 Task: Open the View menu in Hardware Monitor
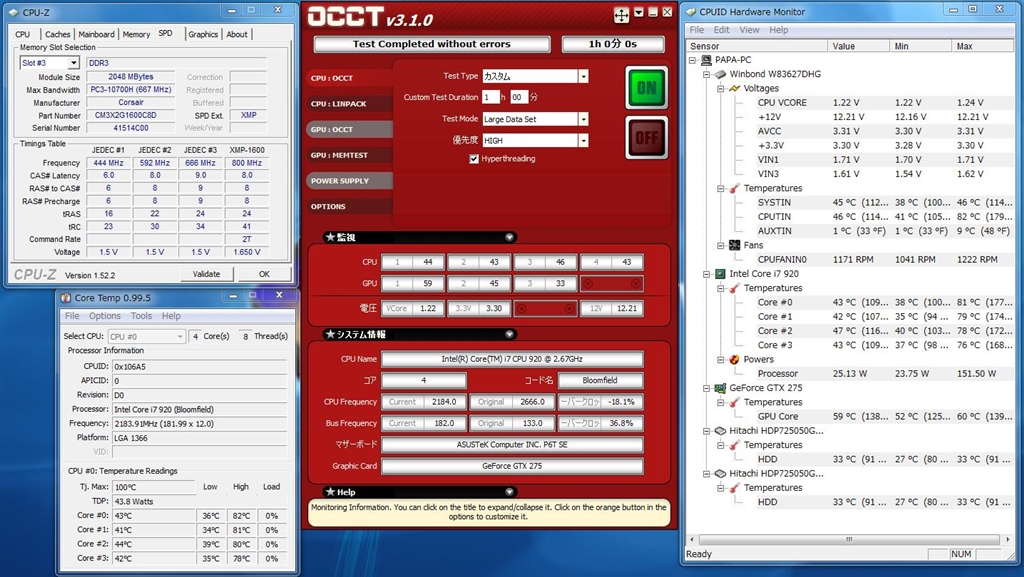pos(749,30)
